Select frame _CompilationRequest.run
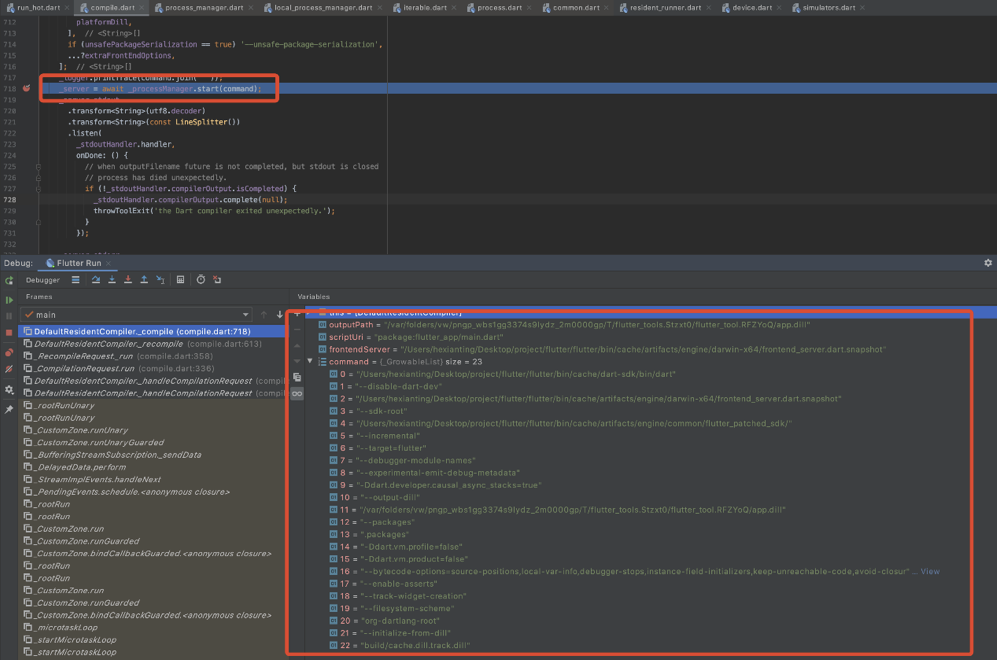This screenshot has height=661, width=998. tap(152, 368)
